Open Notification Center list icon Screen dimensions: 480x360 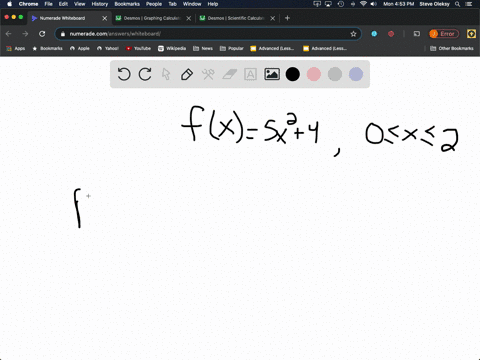pyautogui.click(x=469, y=4)
